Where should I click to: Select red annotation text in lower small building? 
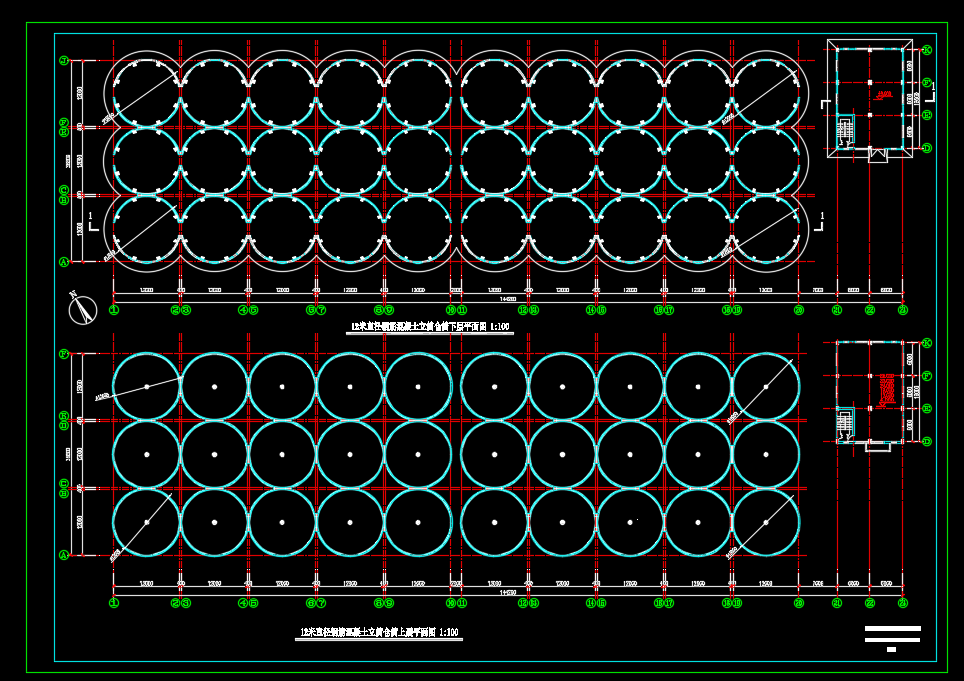point(886,390)
